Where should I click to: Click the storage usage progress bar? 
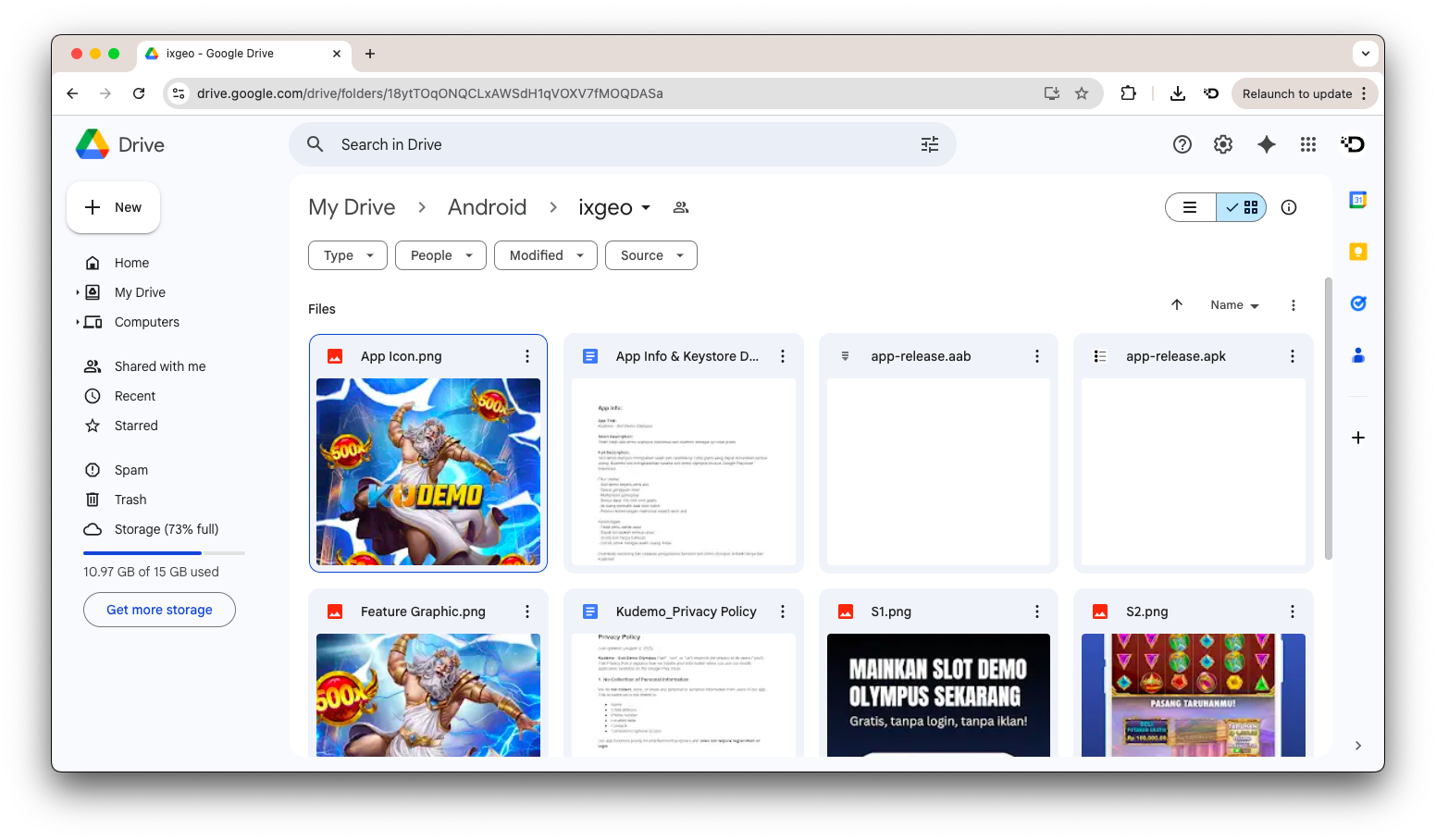(x=164, y=553)
